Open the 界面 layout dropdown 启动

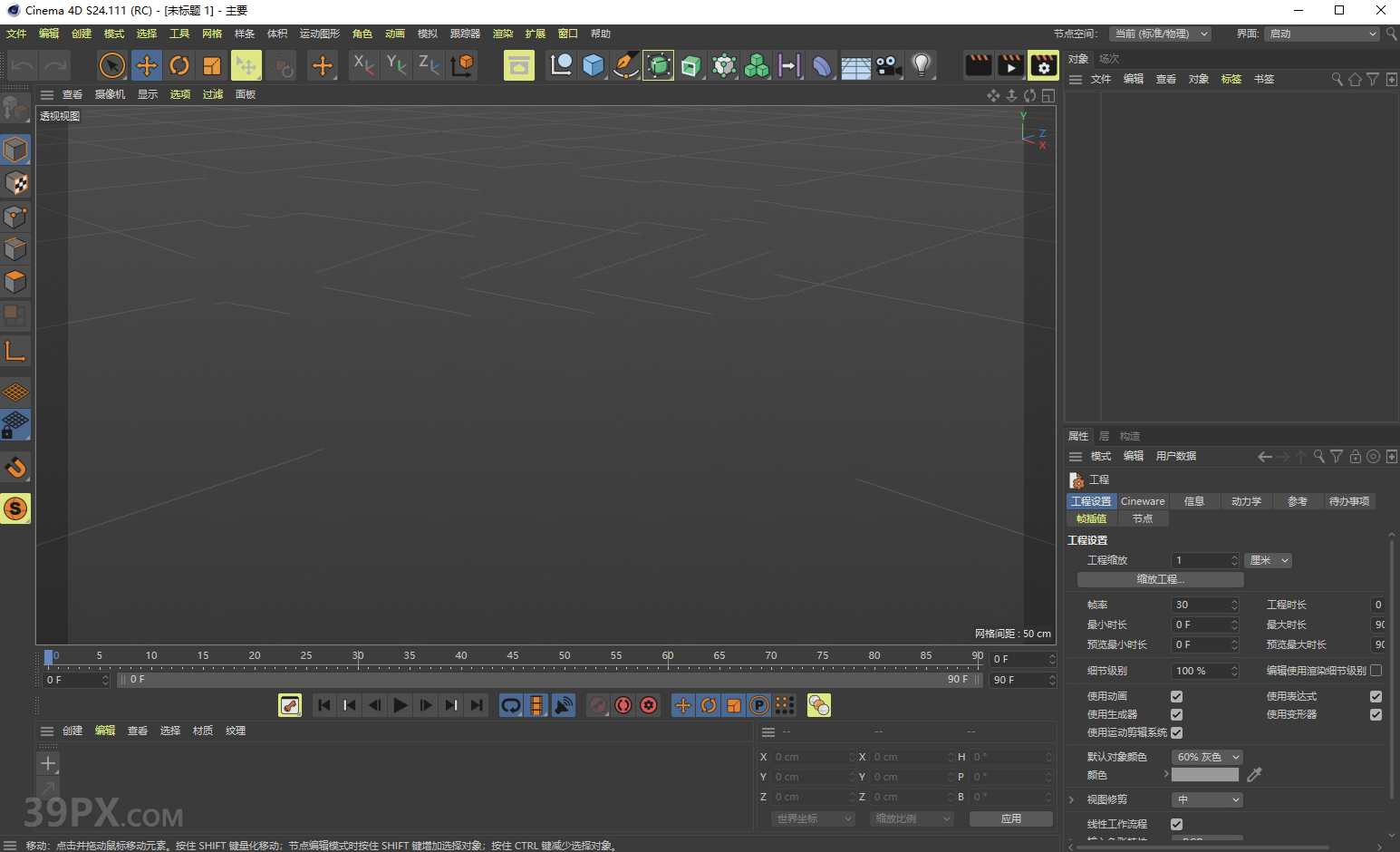1322,34
